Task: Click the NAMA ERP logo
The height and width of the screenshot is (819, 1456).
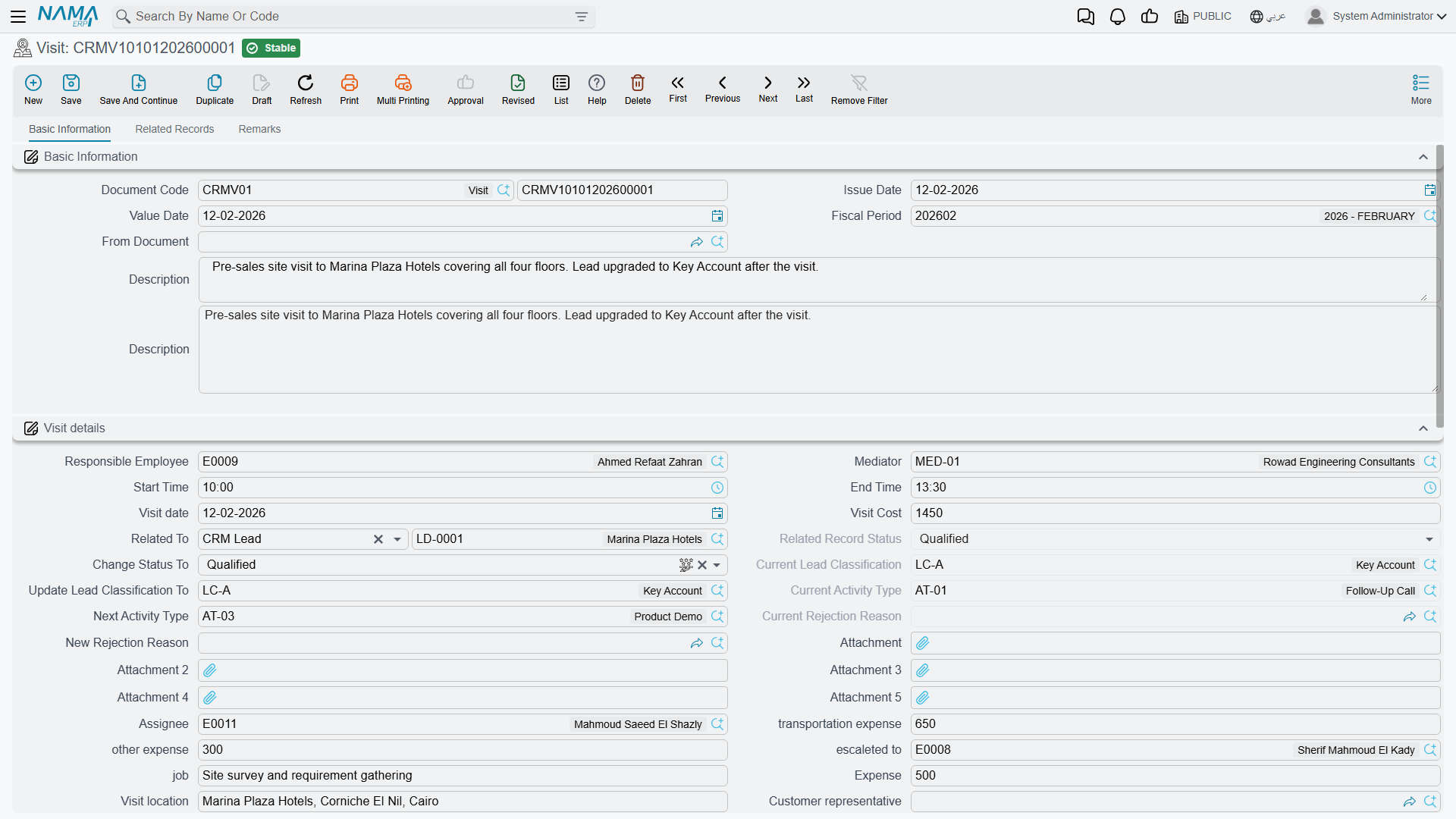Action: pos(67,16)
